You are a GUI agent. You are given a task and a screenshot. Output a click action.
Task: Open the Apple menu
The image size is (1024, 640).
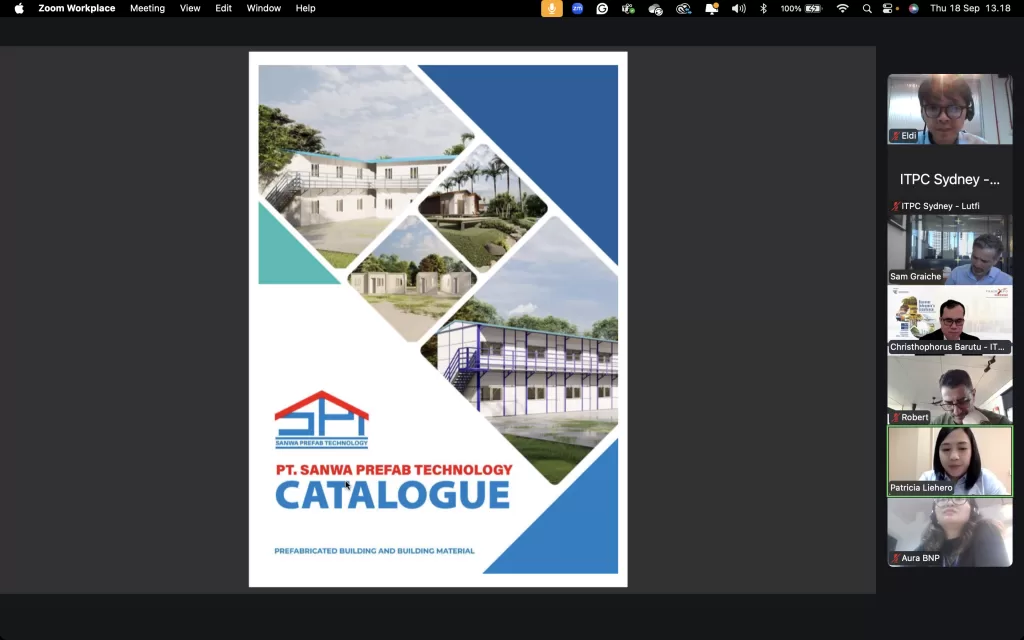click(x=19, y=8)
